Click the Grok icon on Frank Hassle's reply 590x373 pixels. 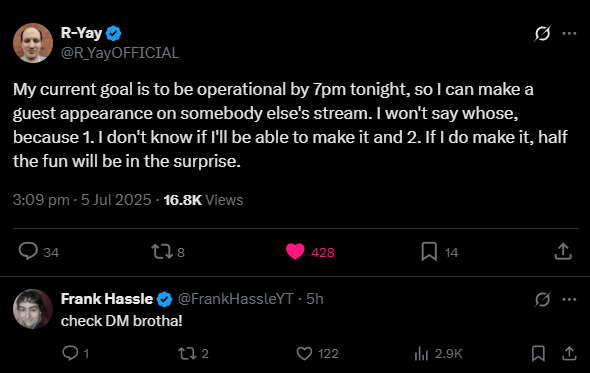(x=542, y=300)
